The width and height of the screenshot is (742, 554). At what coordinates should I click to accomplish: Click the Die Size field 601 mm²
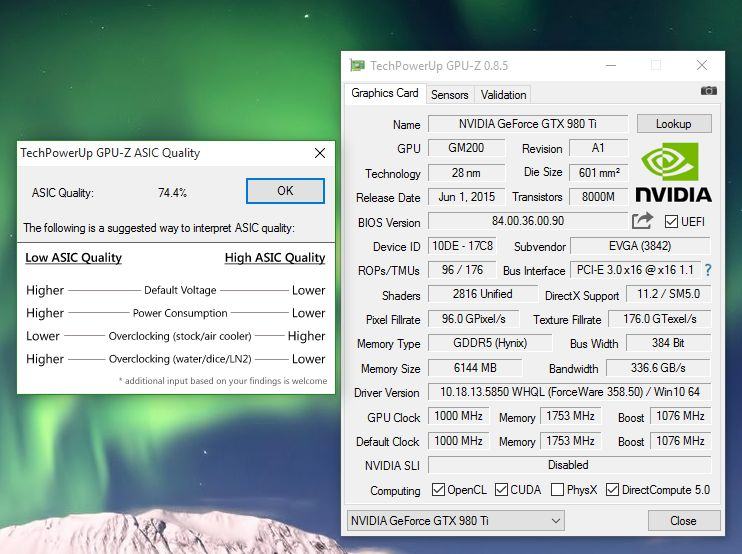click(599, 173)
